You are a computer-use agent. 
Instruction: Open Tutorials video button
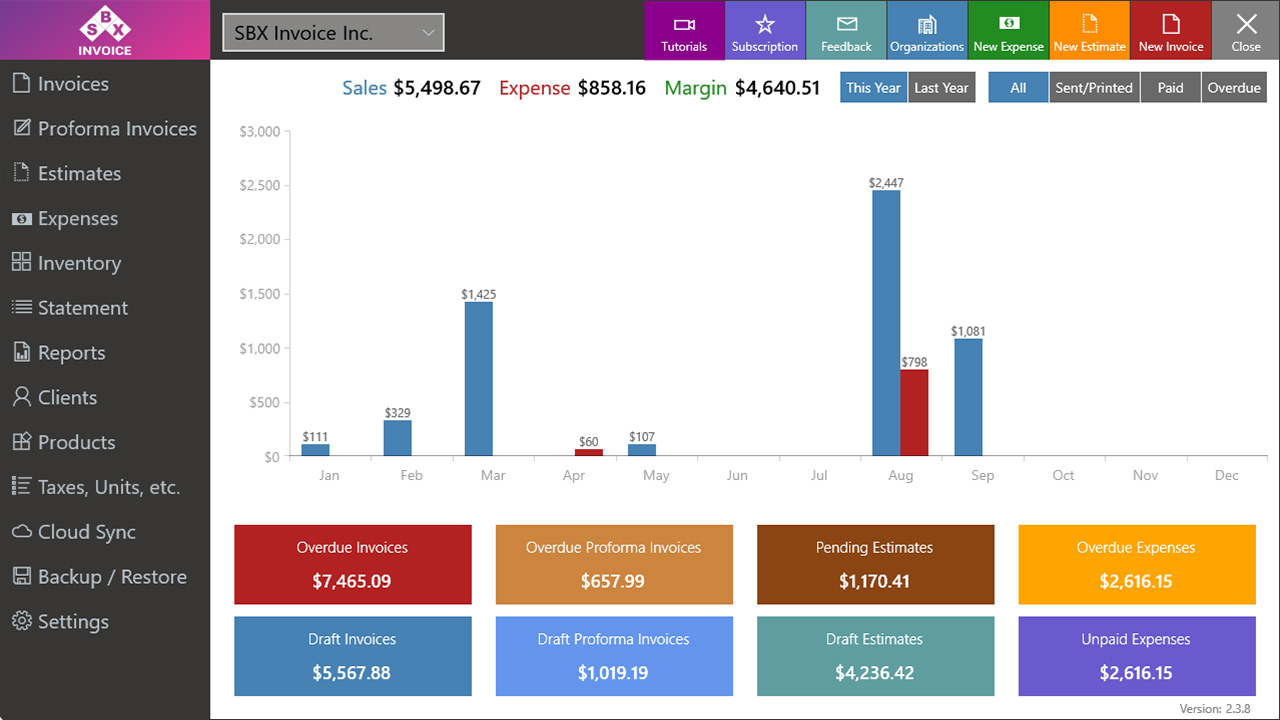(684, 31)
